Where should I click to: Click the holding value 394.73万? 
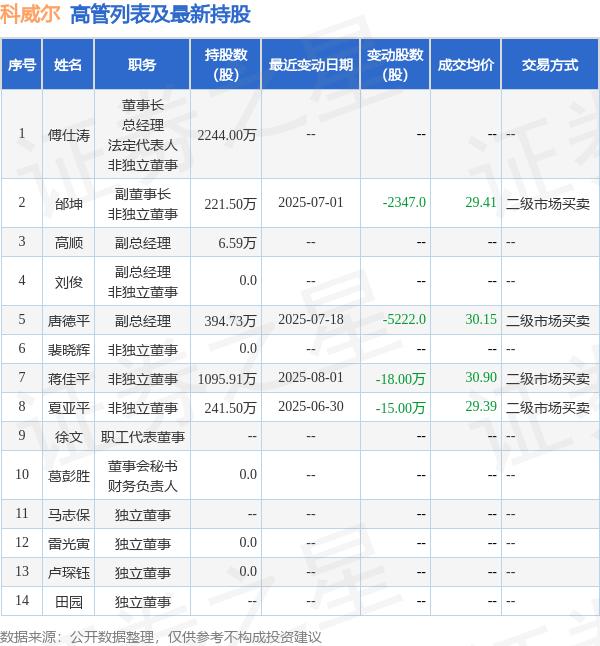pos(230,321)
